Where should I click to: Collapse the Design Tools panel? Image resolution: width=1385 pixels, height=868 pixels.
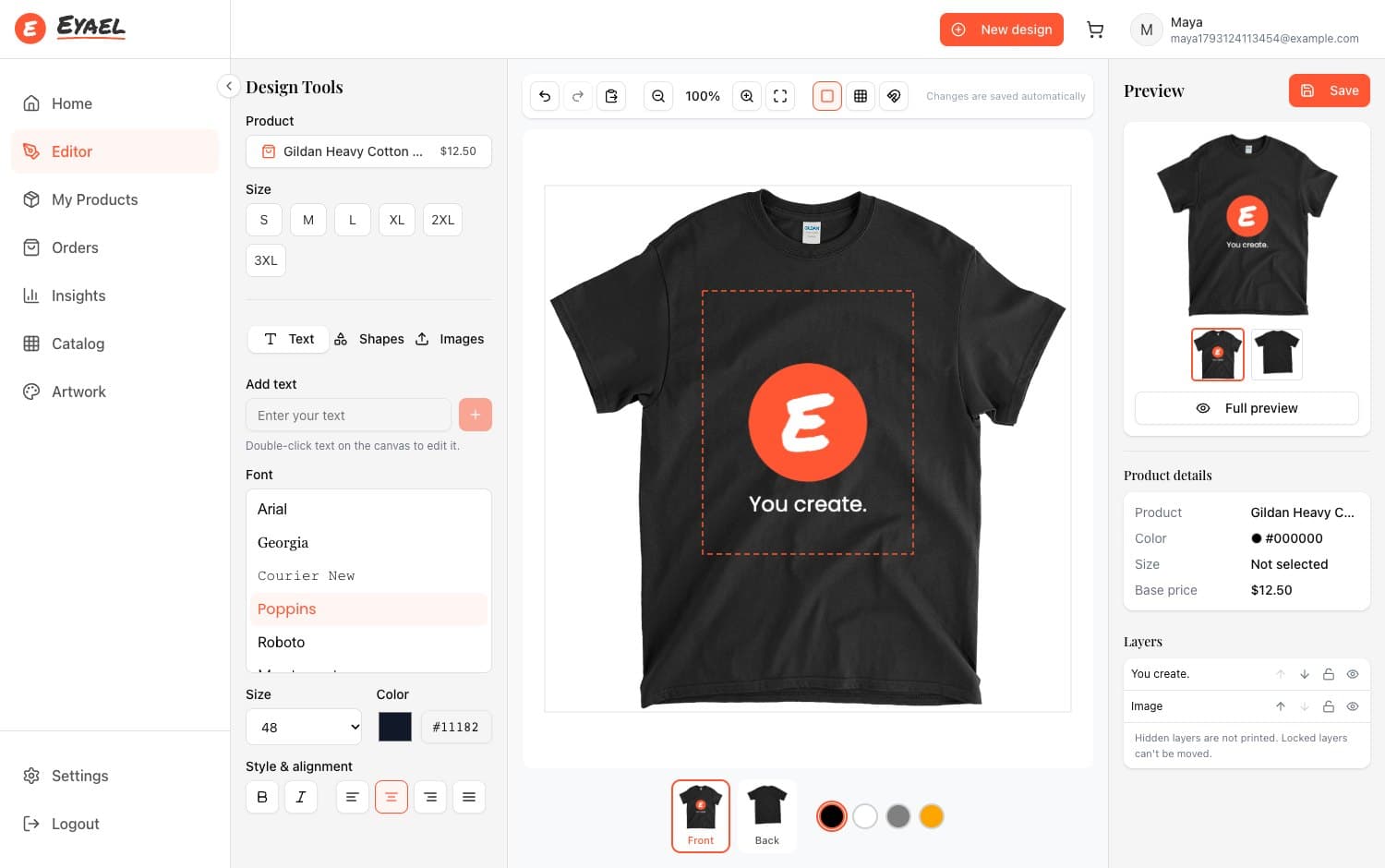(x=228, y=86)
